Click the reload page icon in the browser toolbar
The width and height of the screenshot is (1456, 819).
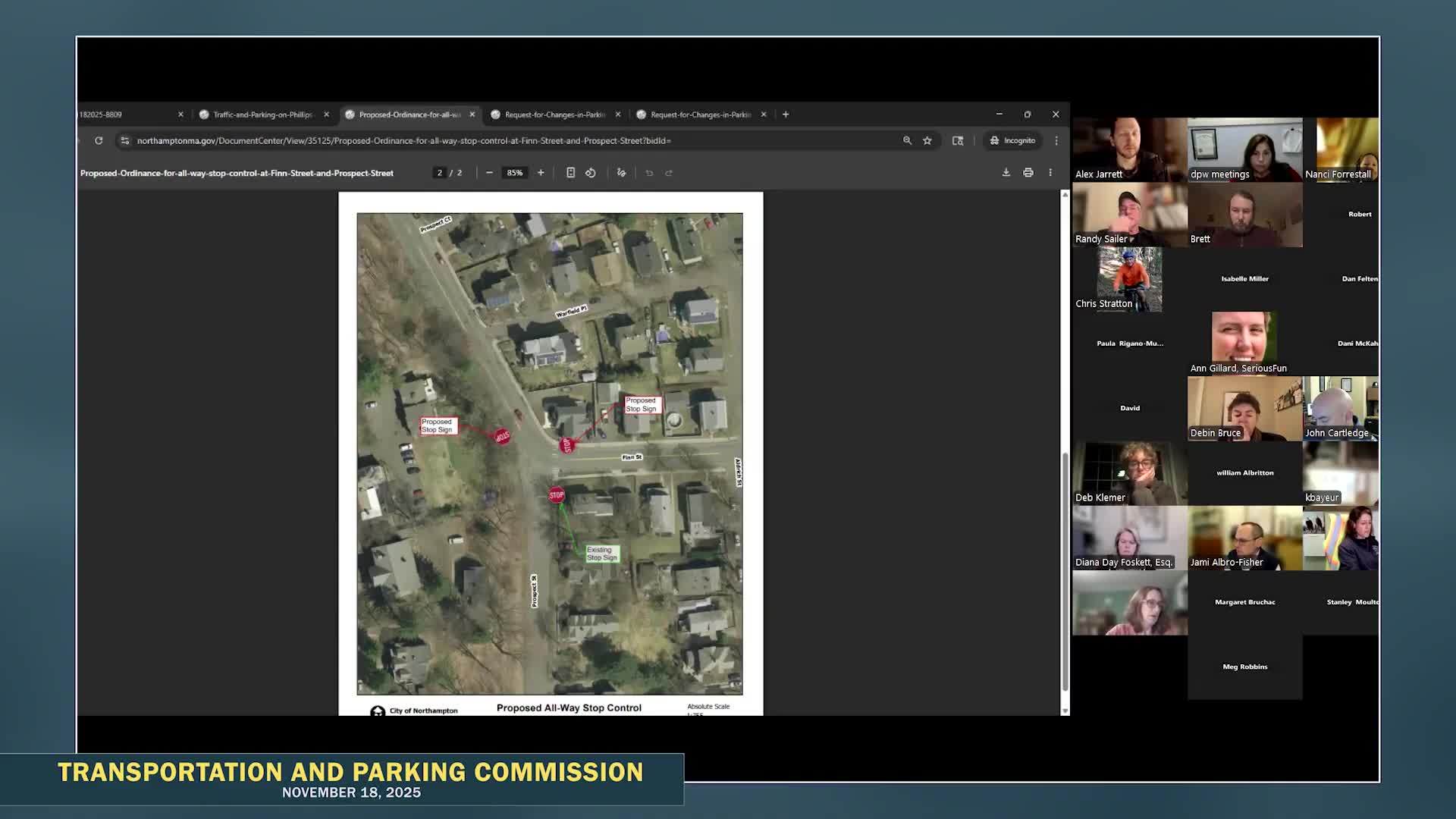point(99,140)
